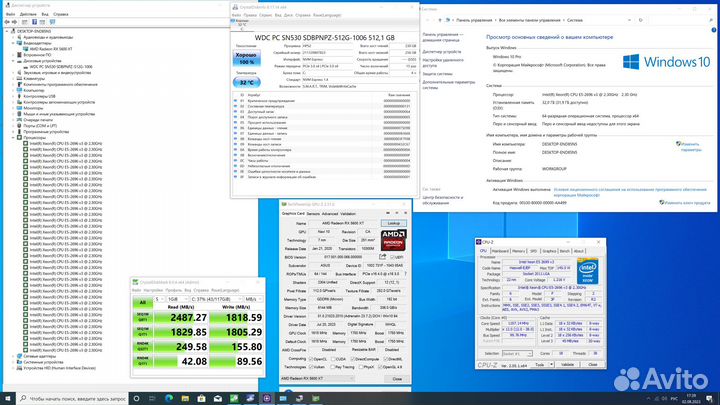Toggle the OpenGL 4.6 checkbox in GPU-Z
The height and width of the screenshot is (405, 720).
(380, 367)
